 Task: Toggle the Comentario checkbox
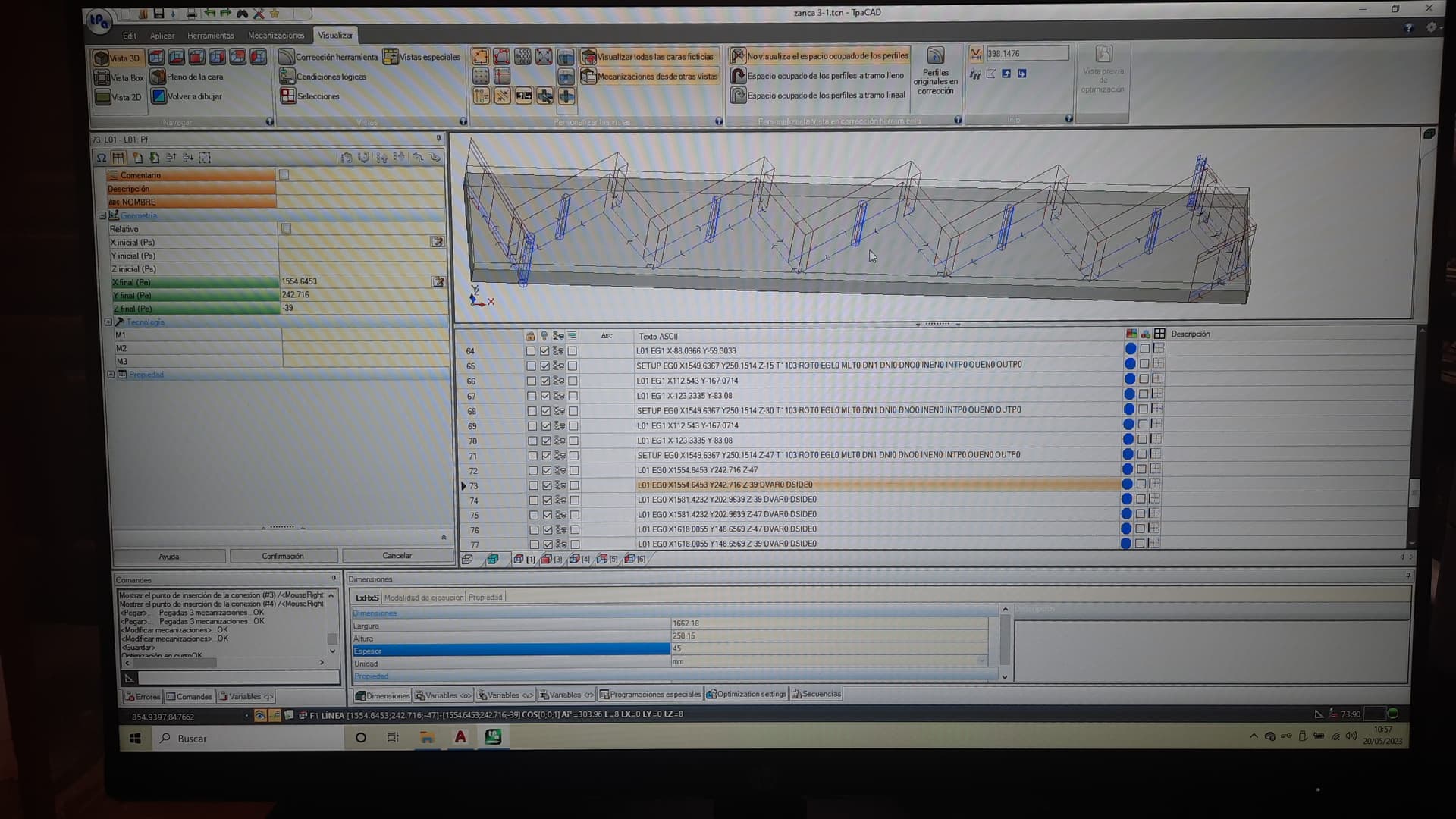tap(284, 175)
